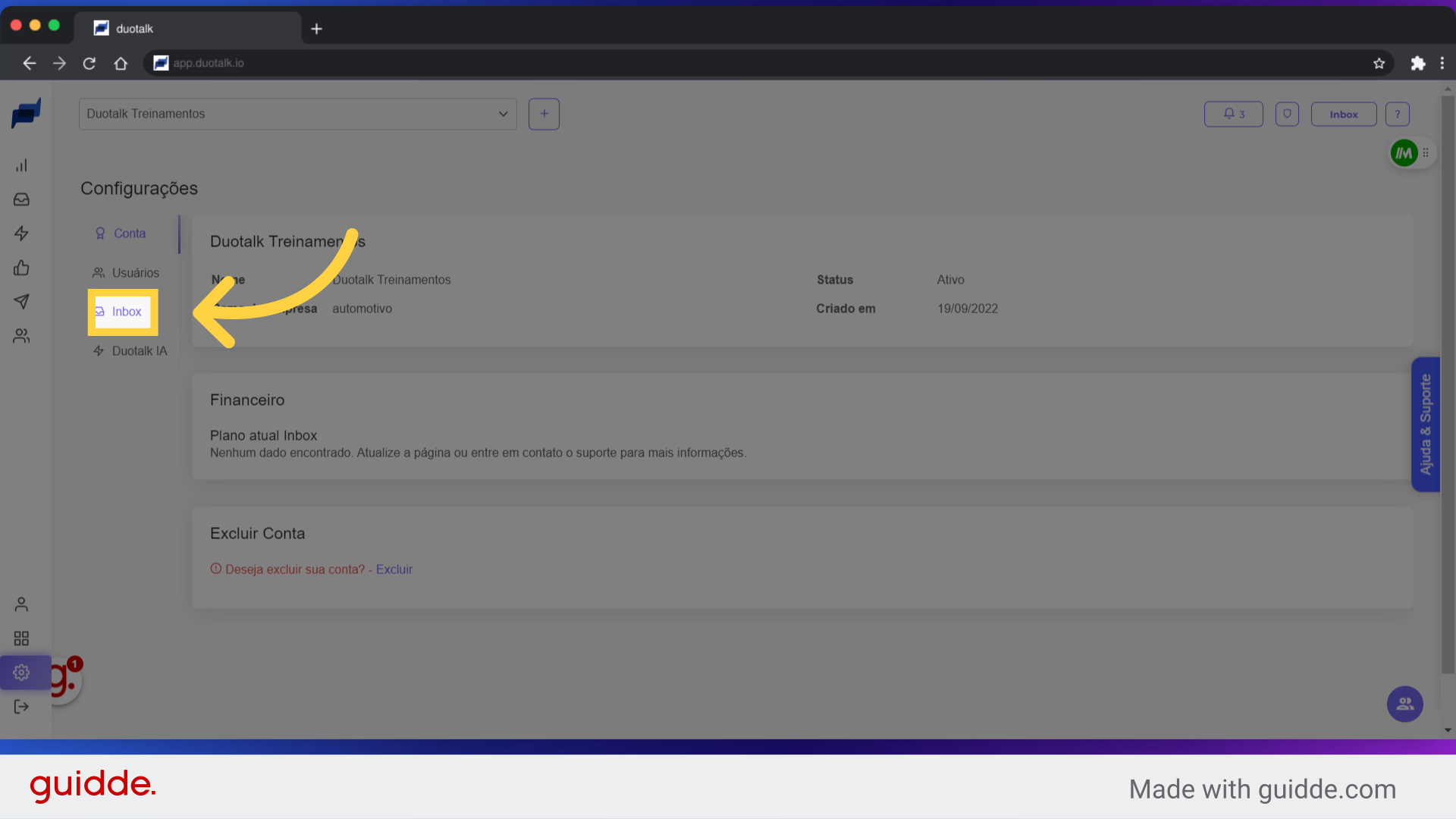The height and width of the screenshot is (819, 1456).
Task: Reload the page
Action: 89,64
